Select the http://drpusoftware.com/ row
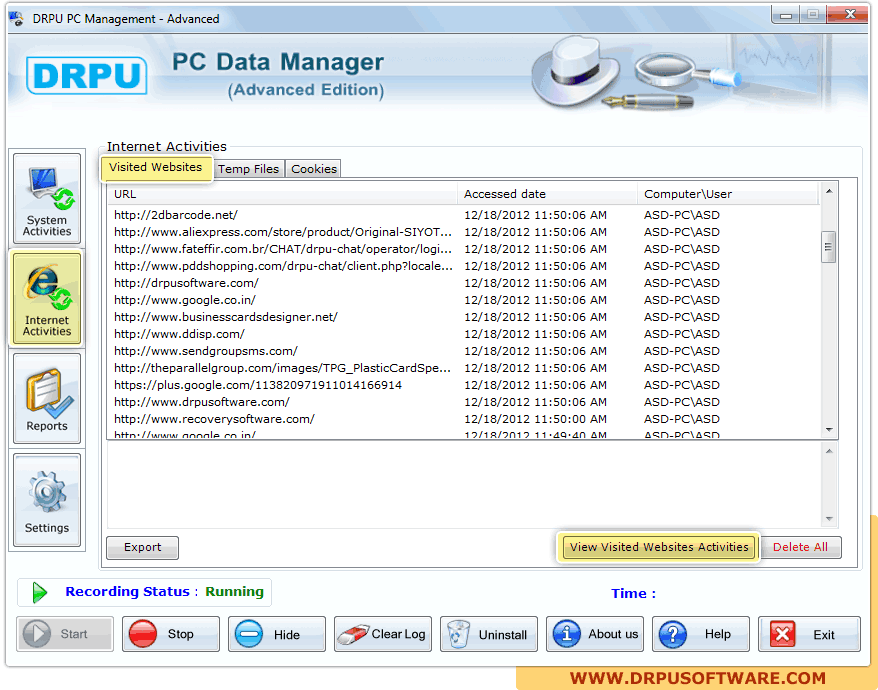Screen dimensions: 878x690 pyautogui.click(x=464, y=283)
